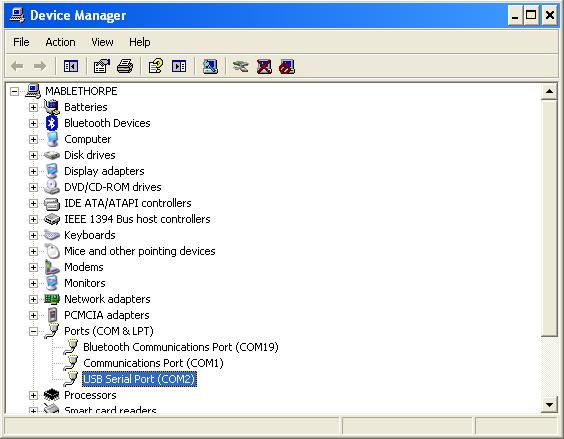Click the Disable device toolbar icon
The height and width of the screenshot is (439, 564).
click(287, 67)
